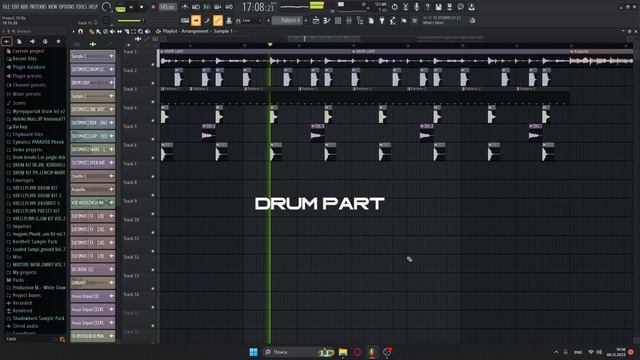
Task: Select the playlist select tool
Action: [x=133, y=31]
